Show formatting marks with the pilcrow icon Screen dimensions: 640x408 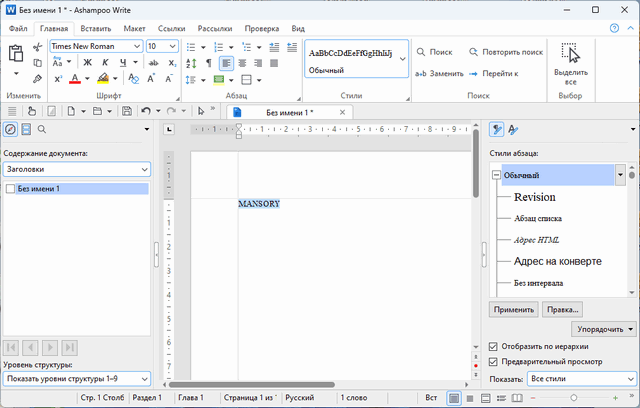pyautogui.click(x=209, y=63)
